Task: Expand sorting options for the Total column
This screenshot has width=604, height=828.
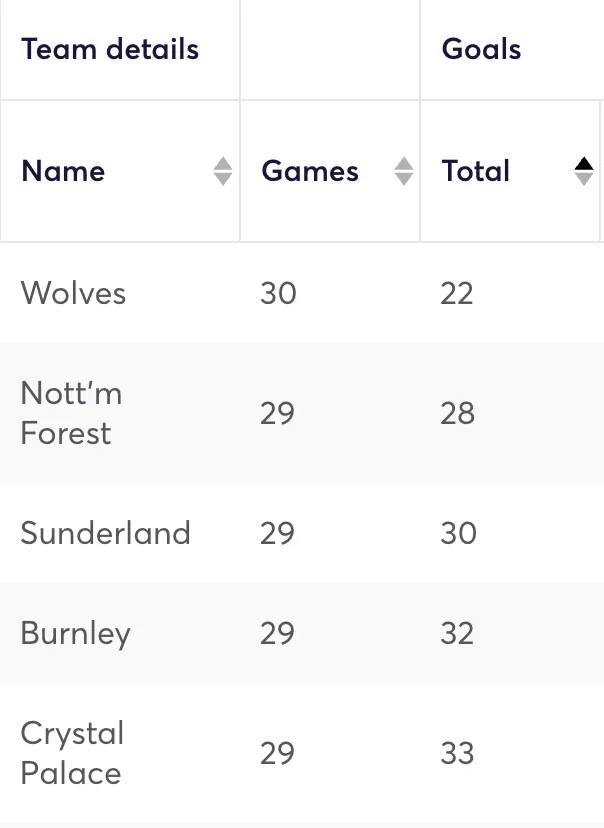Action: point(584,171)
